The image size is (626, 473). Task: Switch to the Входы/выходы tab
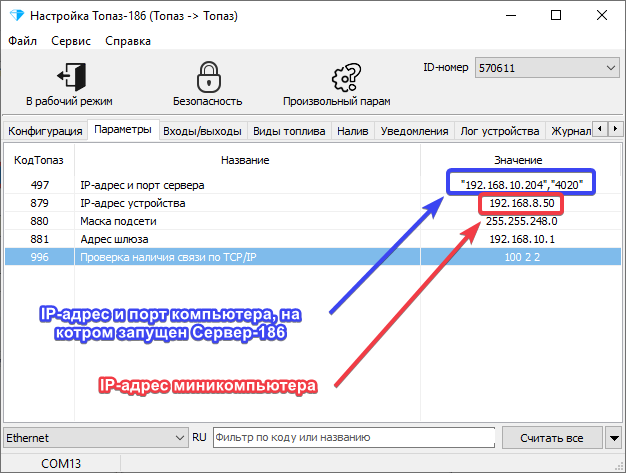click(202, 131)
